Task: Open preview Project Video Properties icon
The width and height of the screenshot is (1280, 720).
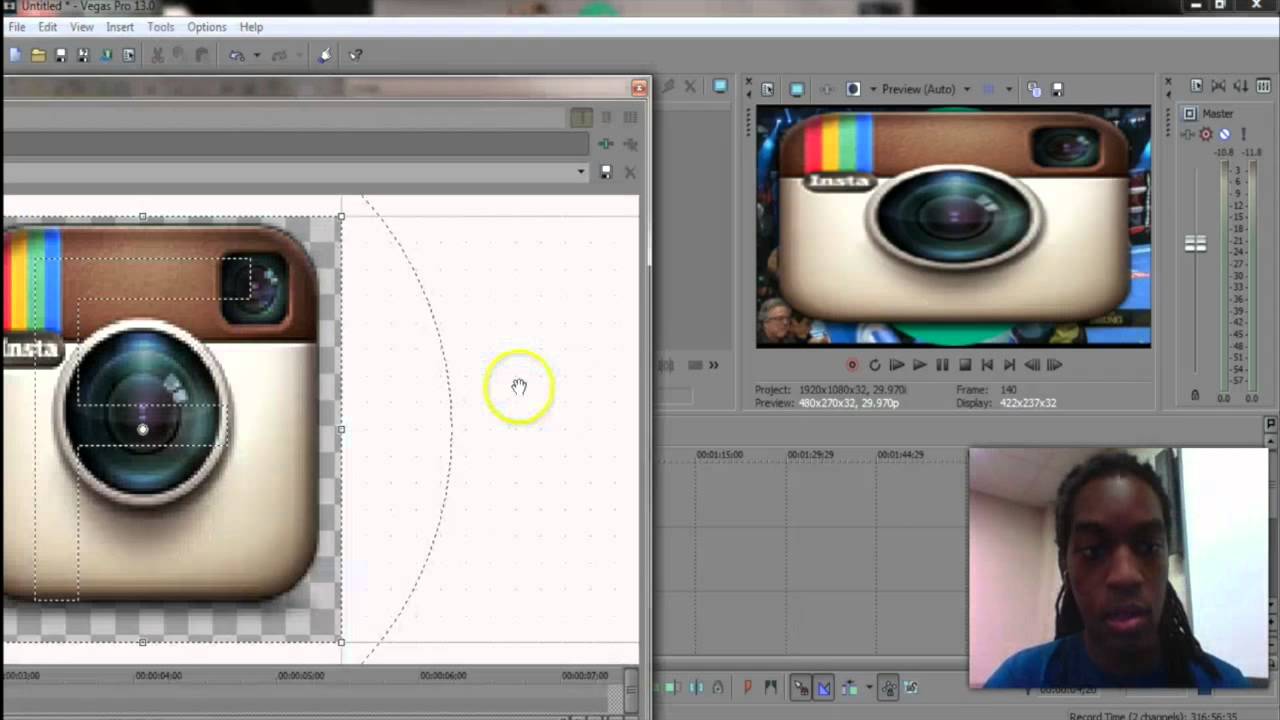Action: point(767,89)
